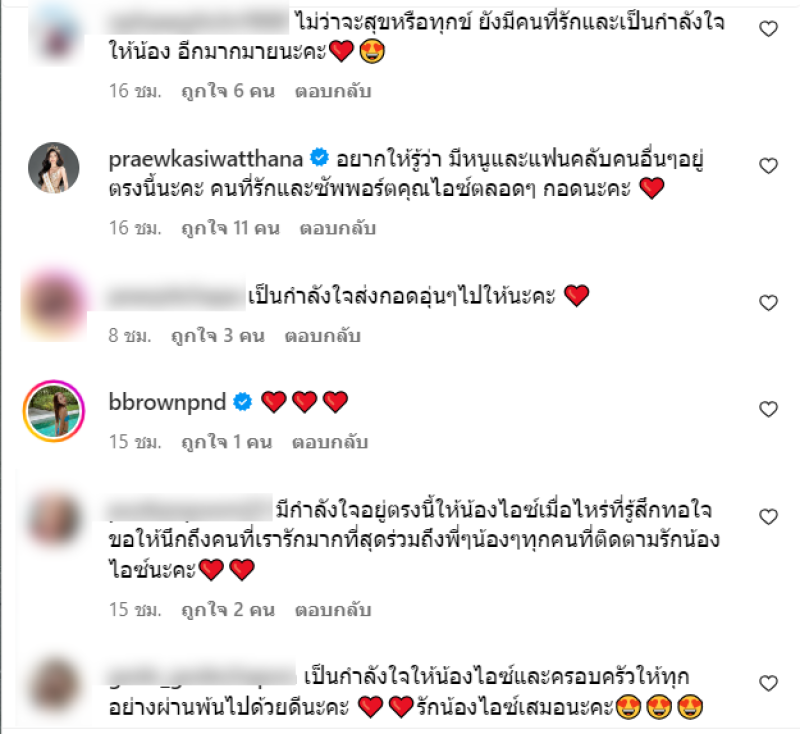Reply to comment with ถูกใจ 2 คน
Image resolution: width=800 pixels, height=734 pixels.
tap(333, 610)
